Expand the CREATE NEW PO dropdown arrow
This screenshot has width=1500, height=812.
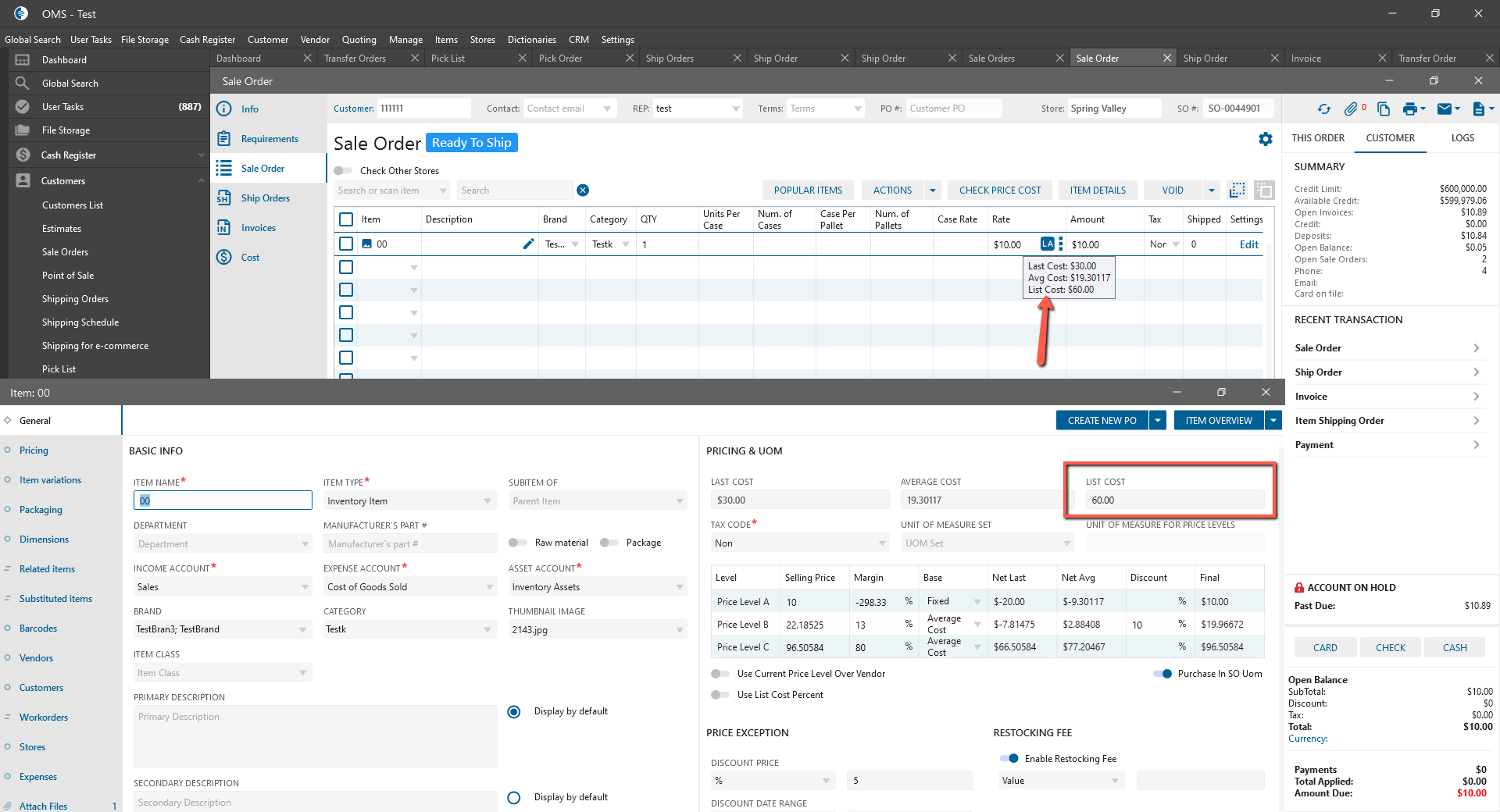(x=1158, y=421)
